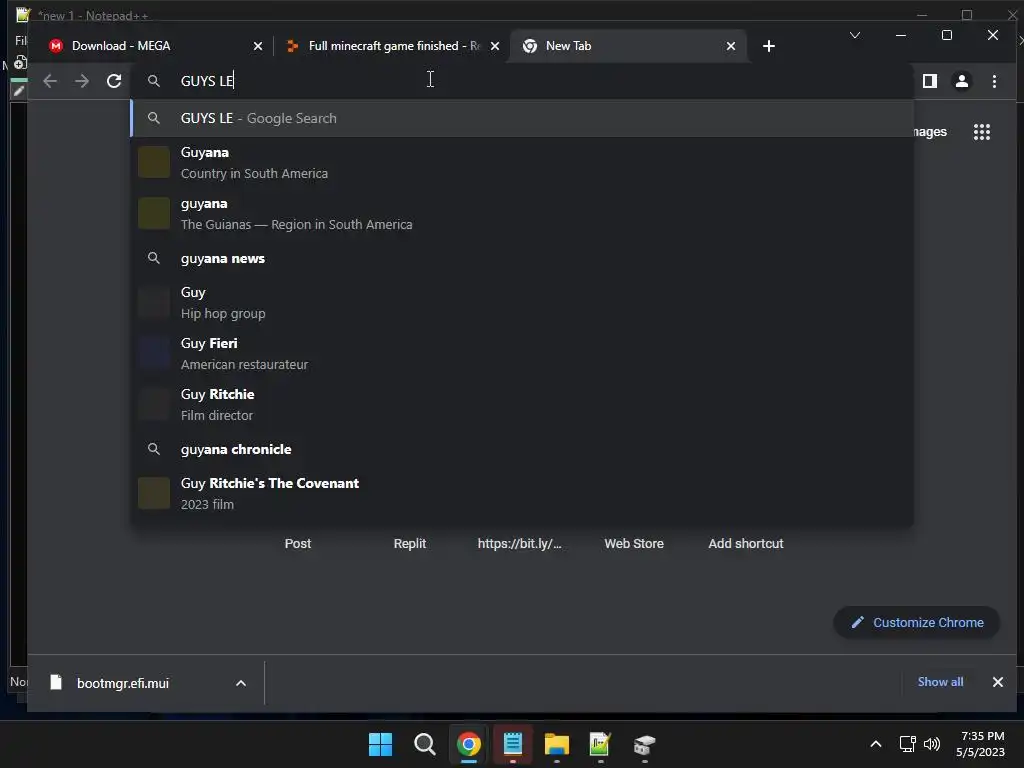Viewport: 1024px width, 768px height.
Task: Click the Guy Fieri suggestion thumbnail
Action: point(154,353)
